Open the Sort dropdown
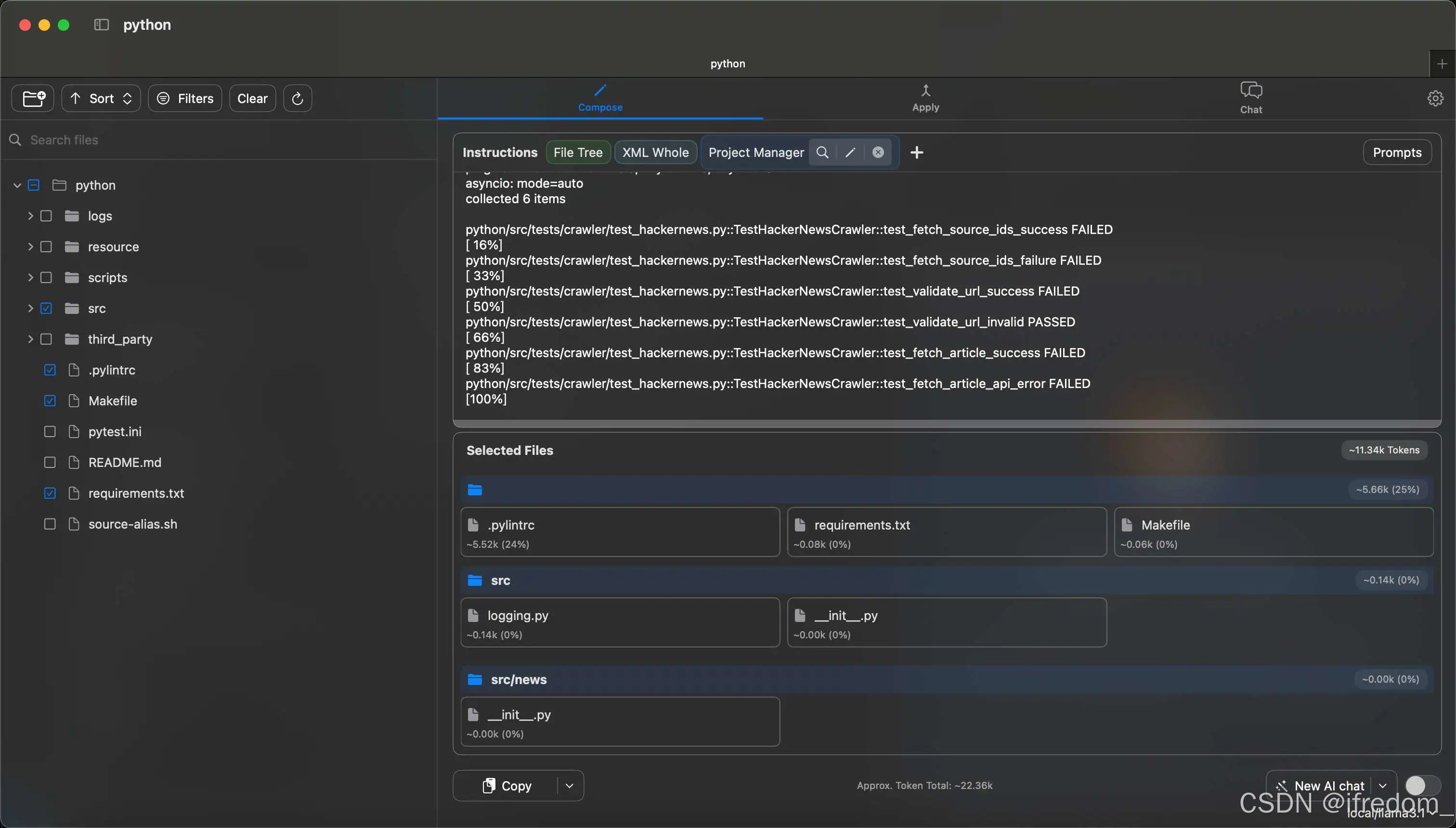This screenshot has height=828, width=1456. (x=101, y=98)
